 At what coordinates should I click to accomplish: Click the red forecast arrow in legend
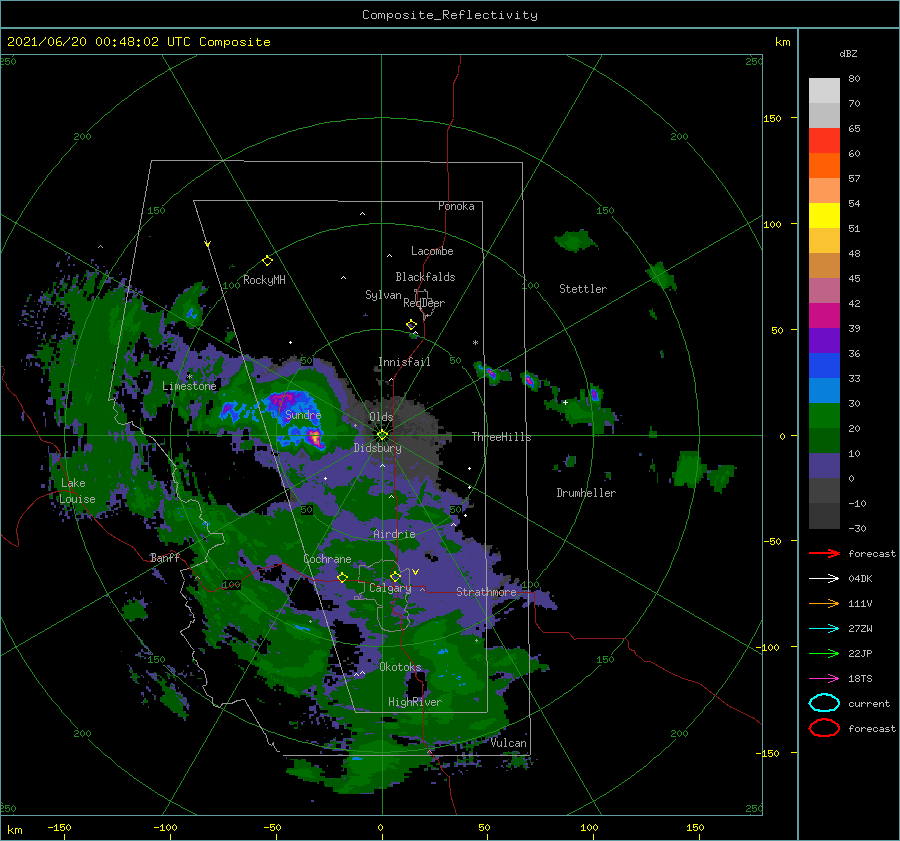(x=824, y=553)
